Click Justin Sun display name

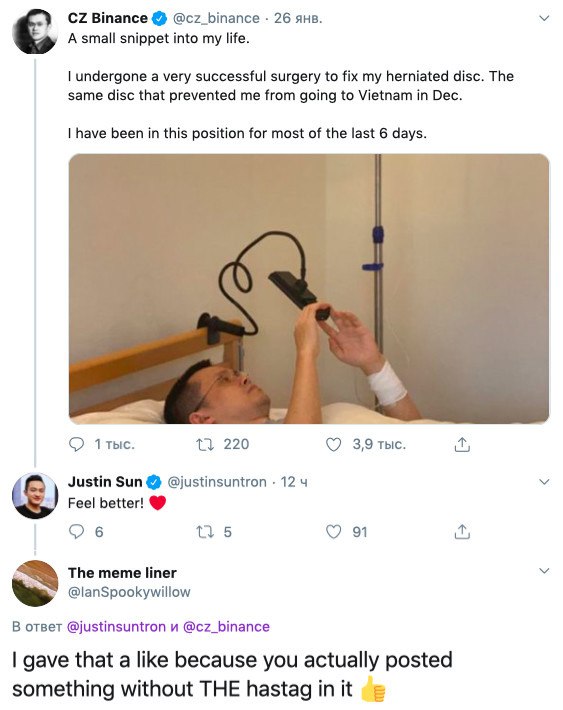pyautogui.click(x=105, y=482)
